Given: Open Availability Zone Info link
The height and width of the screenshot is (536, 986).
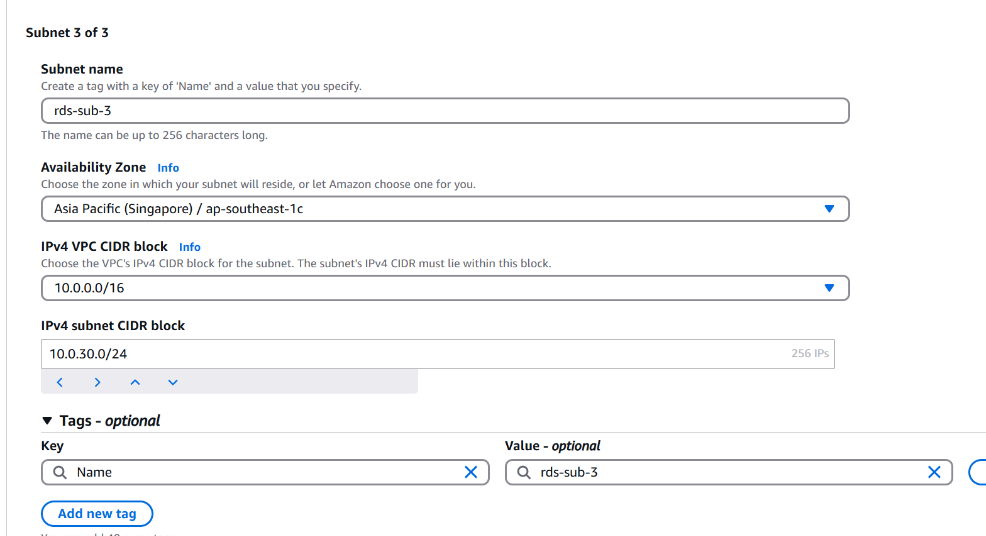Looking at the screenshot, I should (168, 168).
